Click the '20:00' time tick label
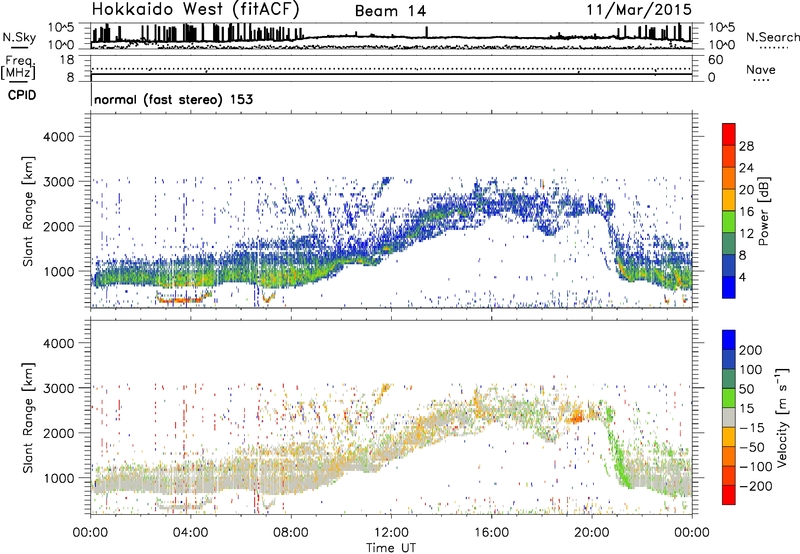 coord(592,533)
